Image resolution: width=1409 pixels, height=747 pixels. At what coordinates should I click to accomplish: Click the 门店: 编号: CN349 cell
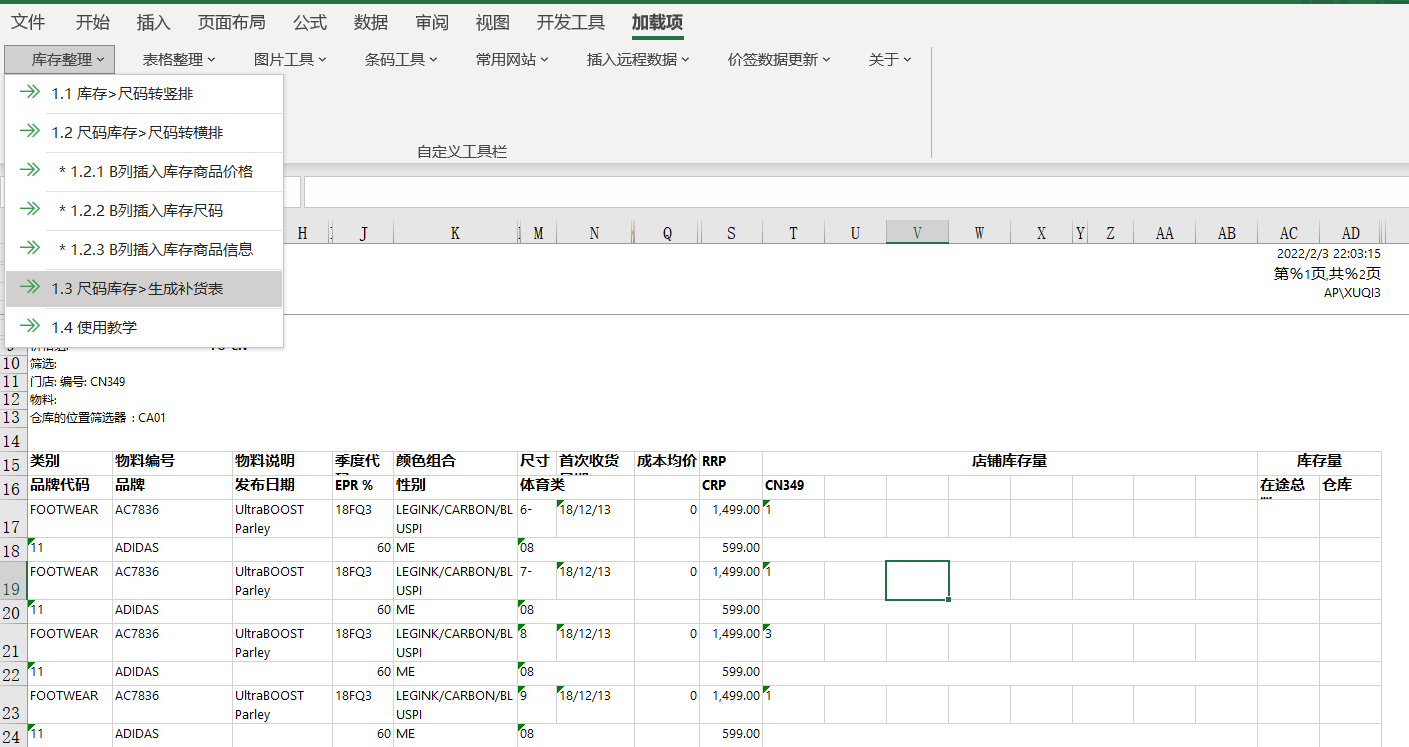[78, 382]
